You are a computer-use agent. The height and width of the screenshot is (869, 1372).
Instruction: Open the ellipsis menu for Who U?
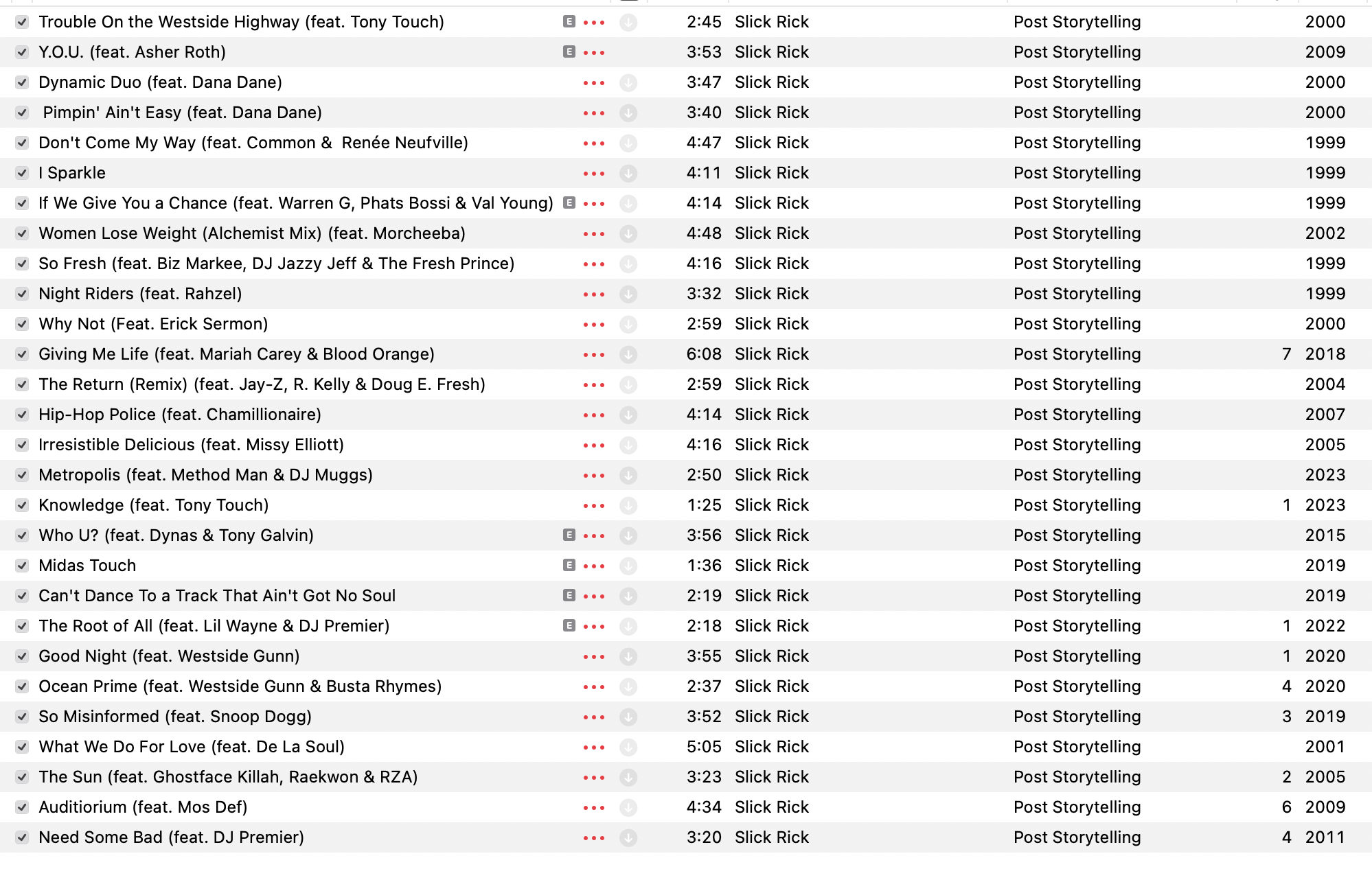point(594,536)
